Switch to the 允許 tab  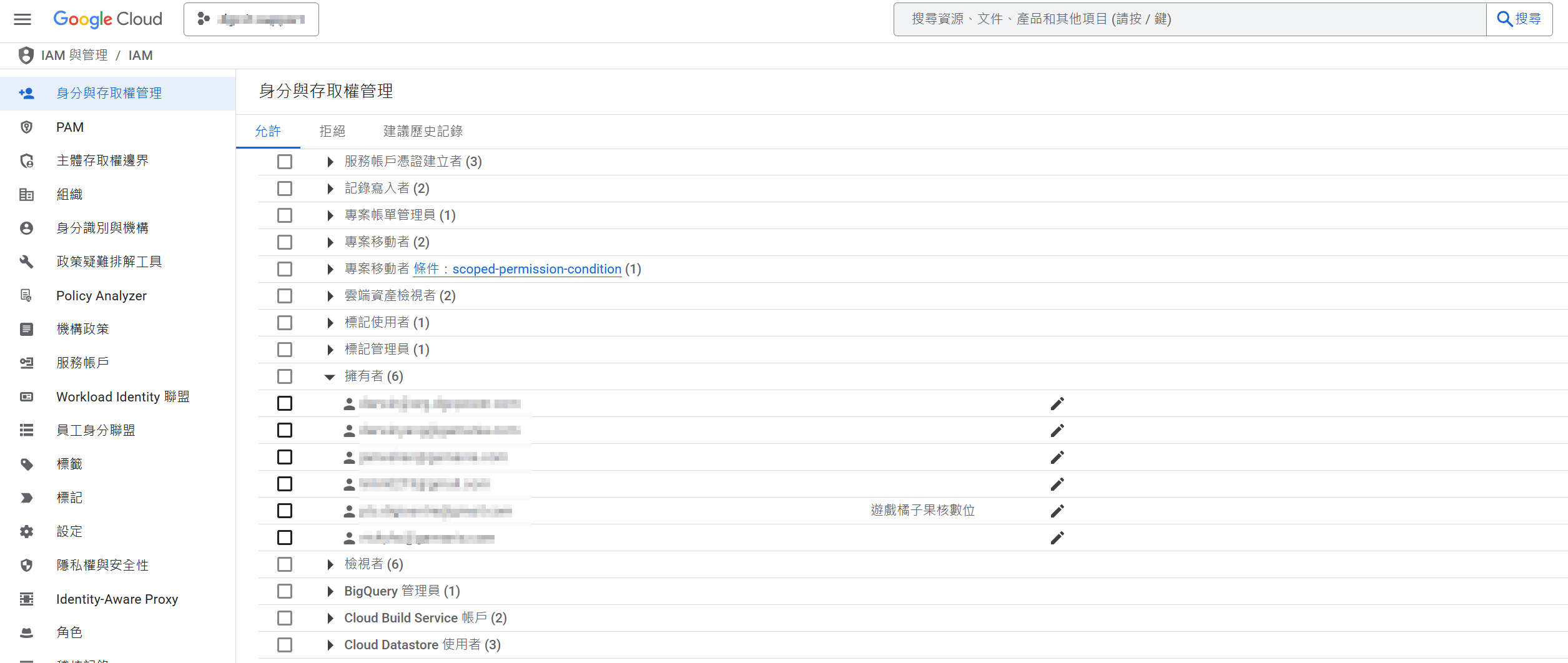268,131
